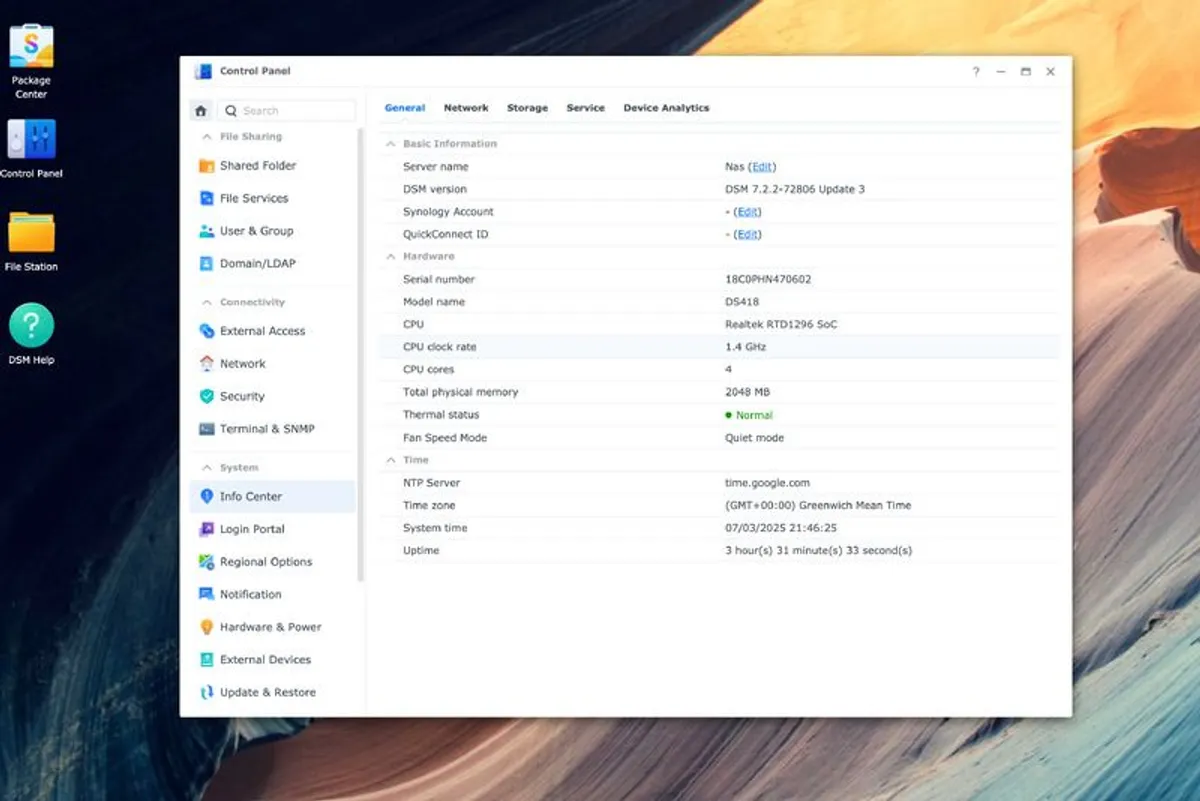Edit the QuickConnect ID entry
This screenshot has width=1200, height=801.
tap(747, 235)
